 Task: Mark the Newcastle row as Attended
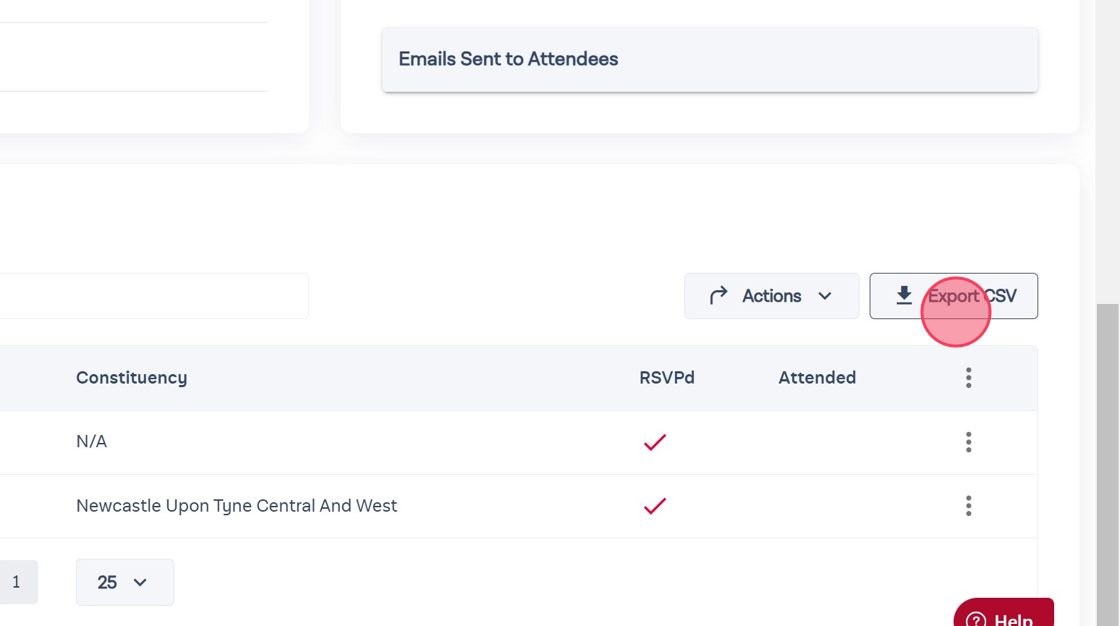click(x=816, y=506)
